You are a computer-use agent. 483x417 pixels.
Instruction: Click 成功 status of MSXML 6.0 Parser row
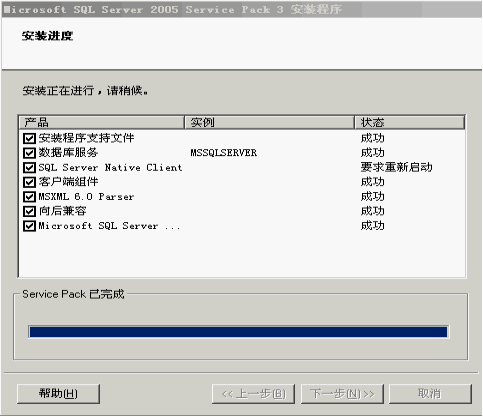tap(373, 196)
